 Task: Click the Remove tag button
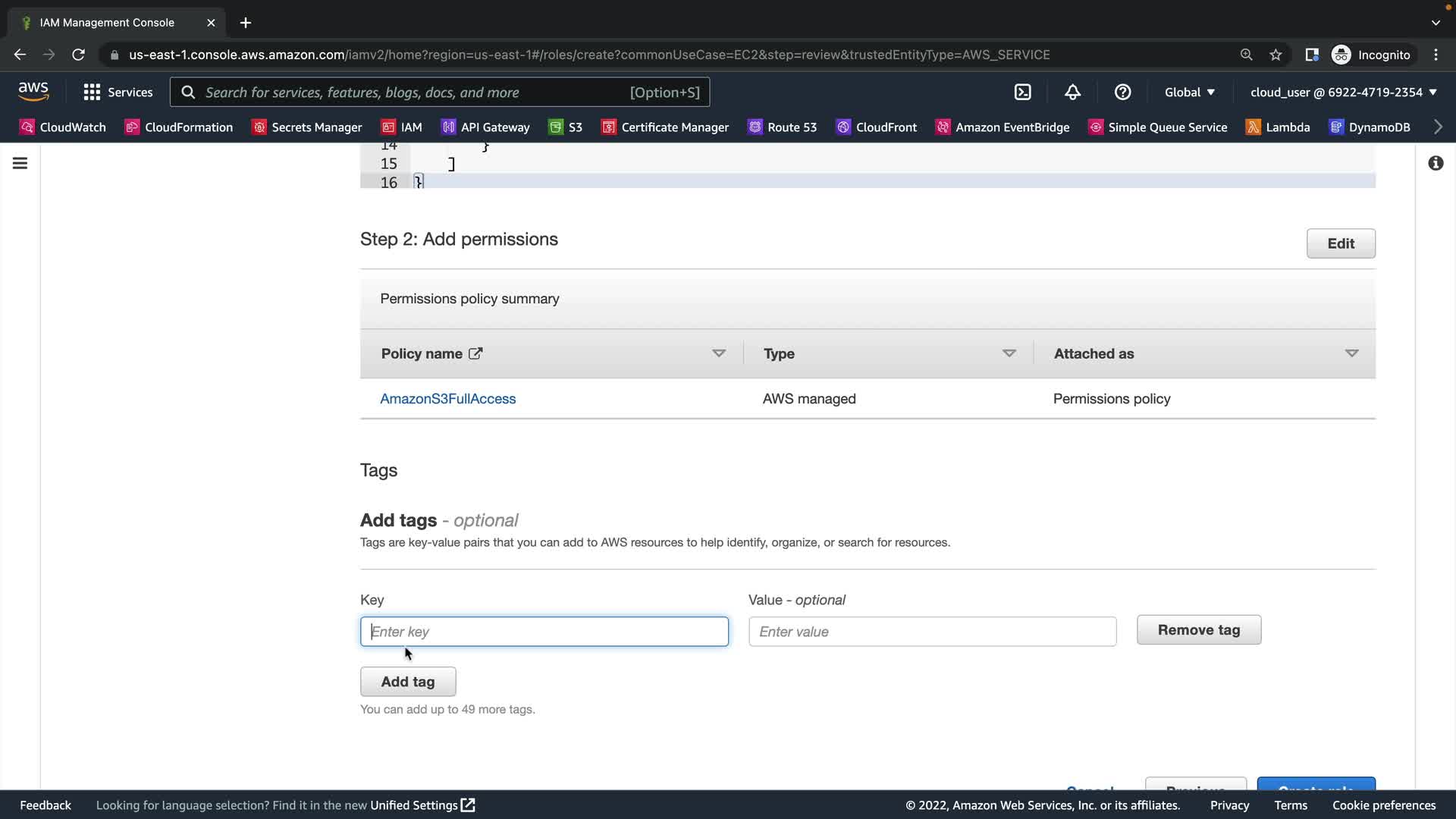(x=1198, y=630)
